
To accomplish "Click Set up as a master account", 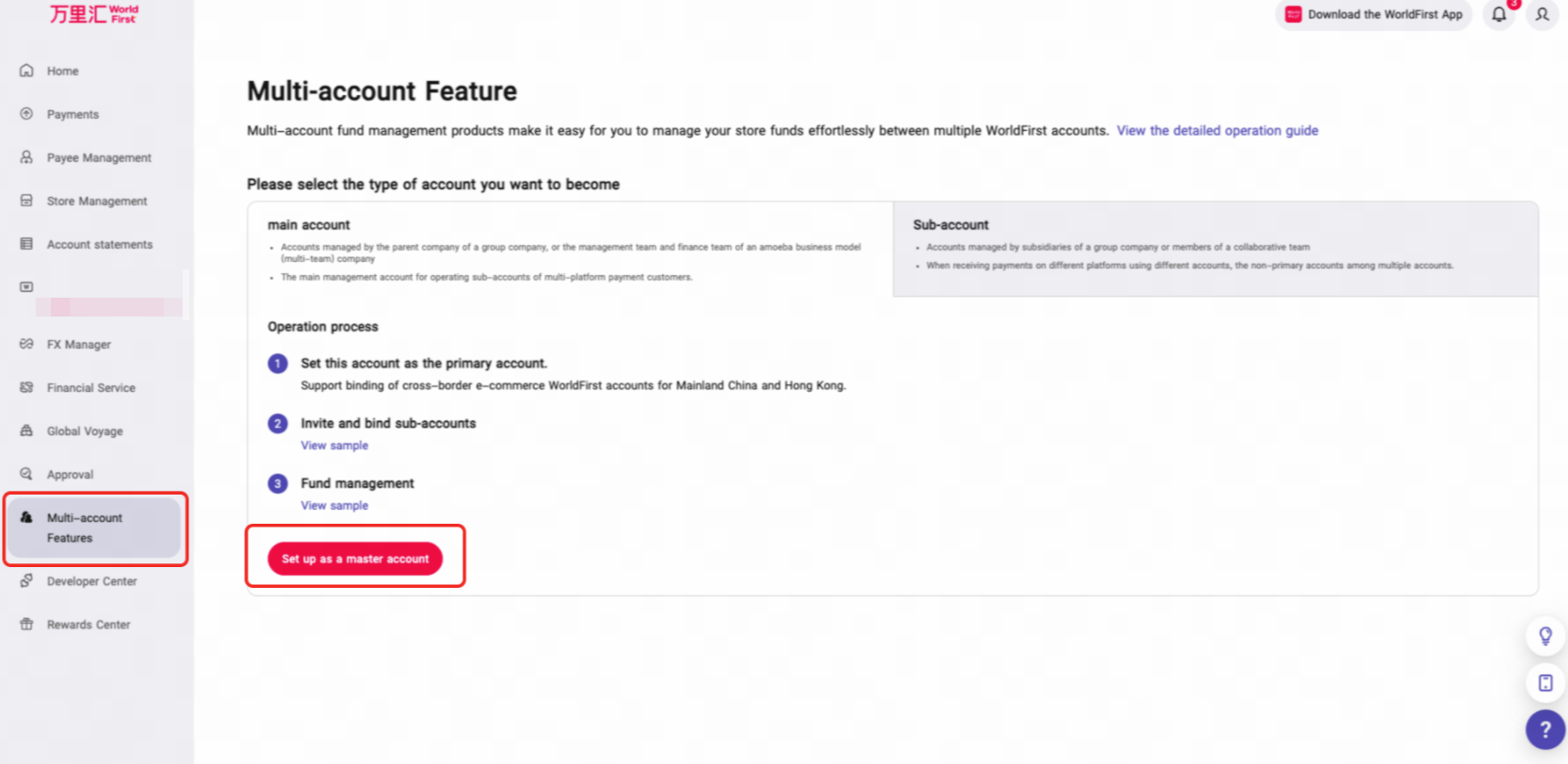I will click(x=355, y=559).
